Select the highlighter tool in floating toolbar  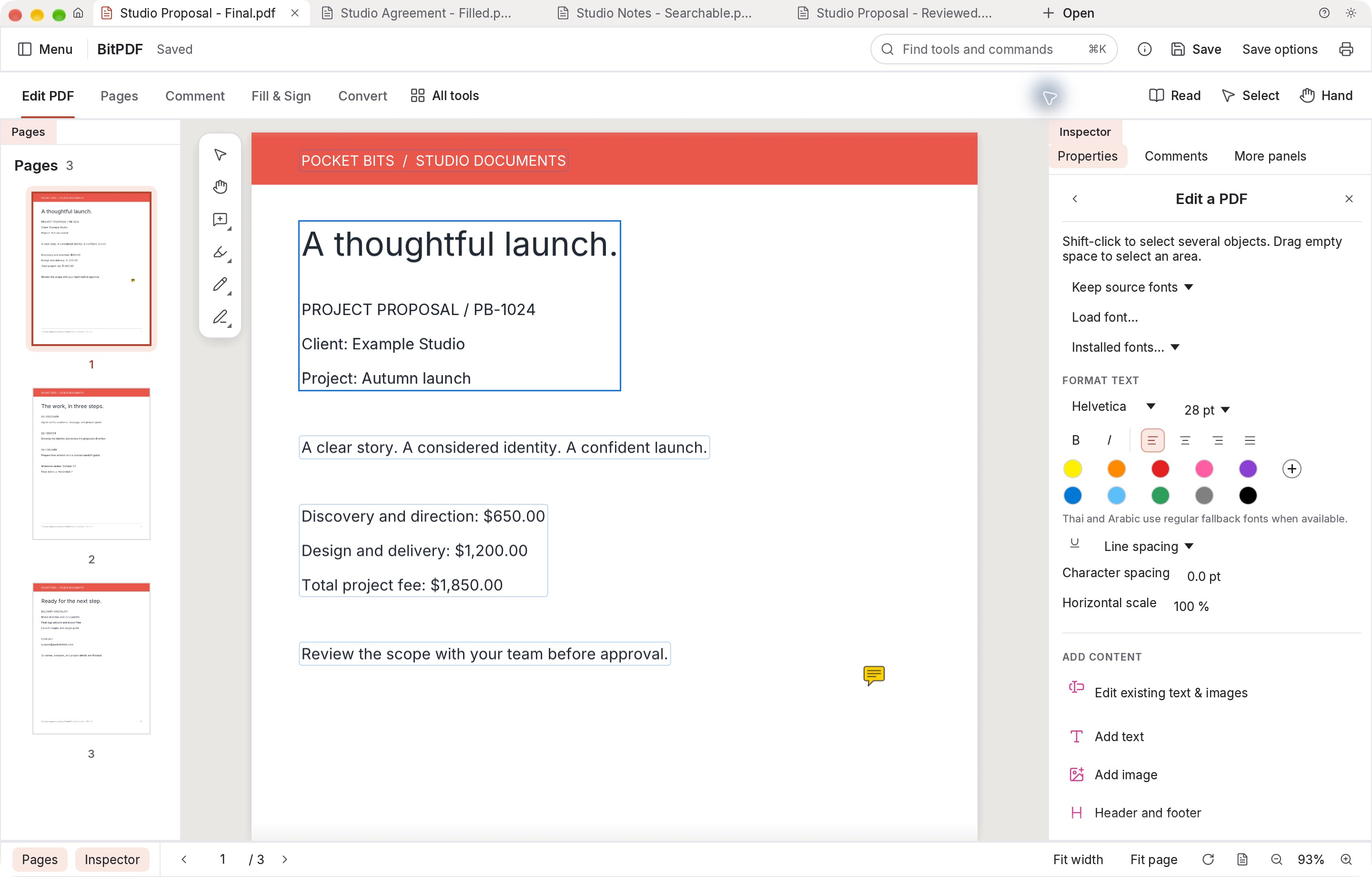tap(220, 252)
